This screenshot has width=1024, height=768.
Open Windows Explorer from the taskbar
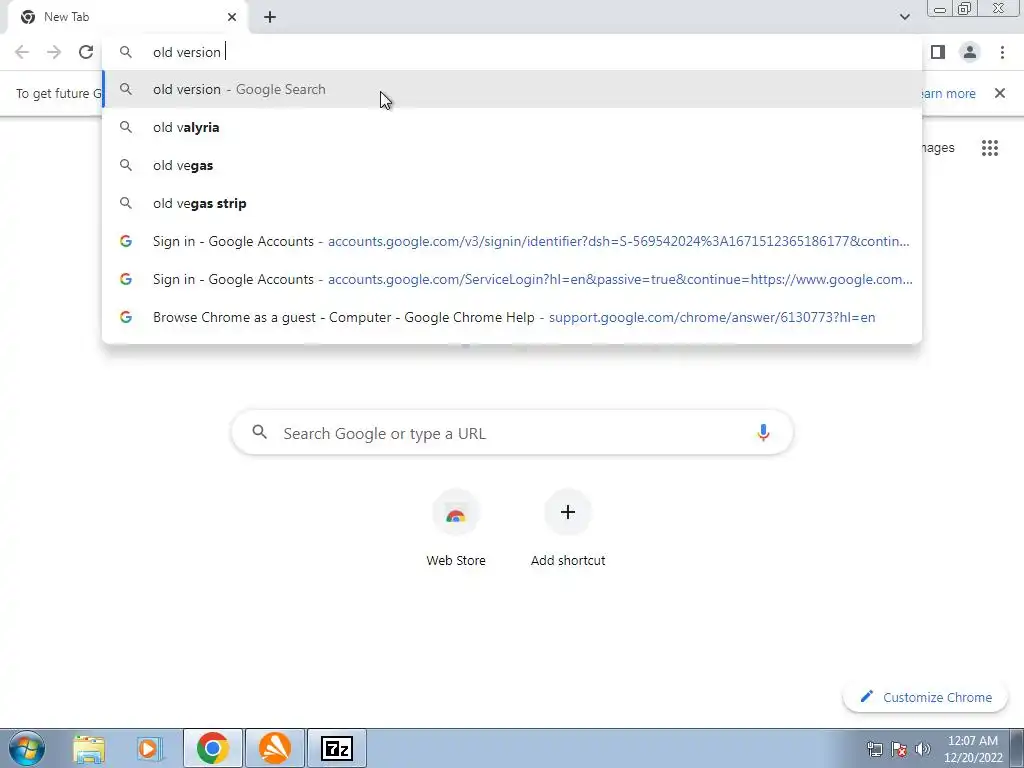(x=89, y=748)
